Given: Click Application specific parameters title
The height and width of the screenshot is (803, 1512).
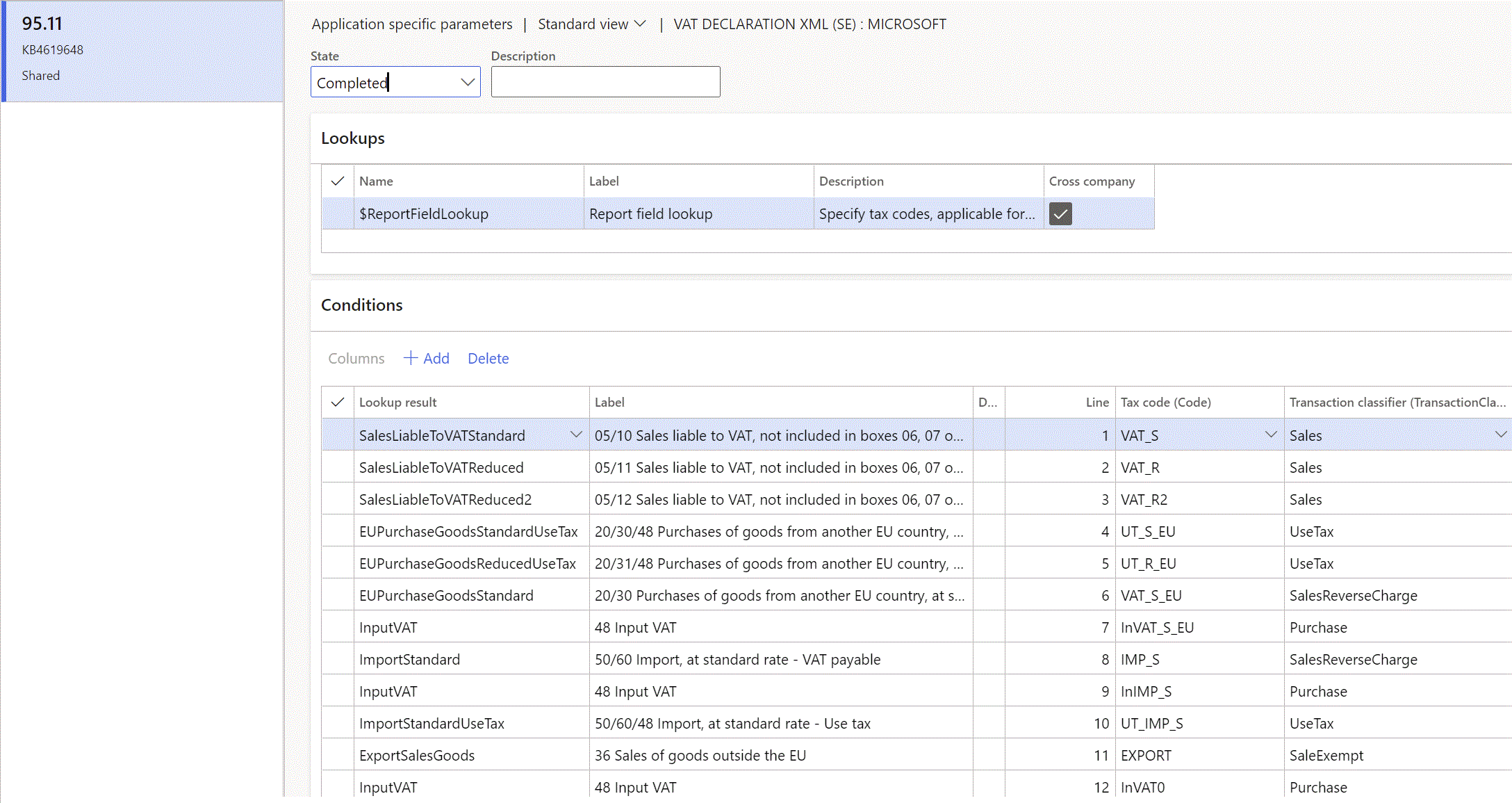Looking at the screenshot, I should click(x=412, y=24).
